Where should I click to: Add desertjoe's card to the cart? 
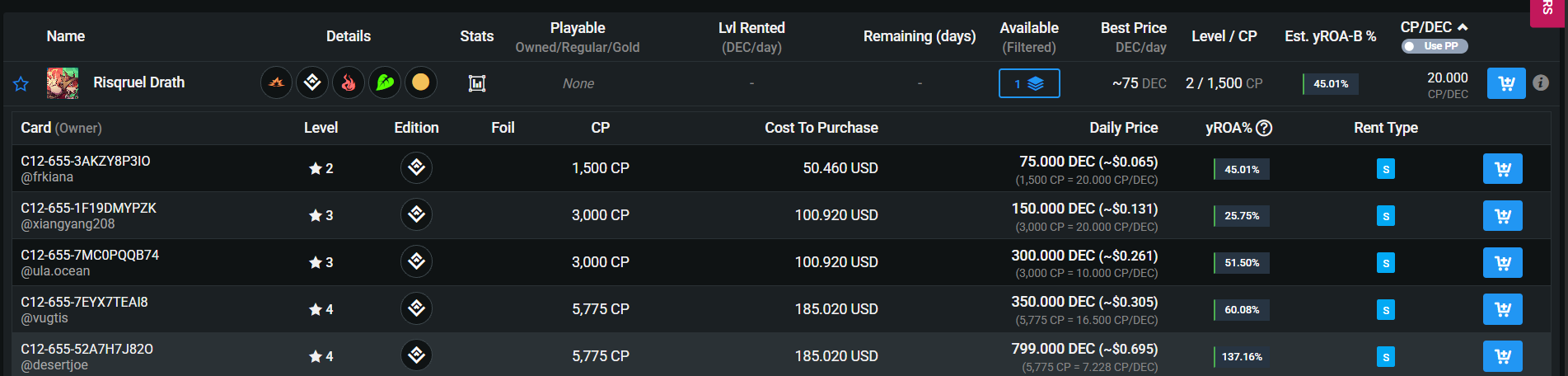tap(1503, 356)
